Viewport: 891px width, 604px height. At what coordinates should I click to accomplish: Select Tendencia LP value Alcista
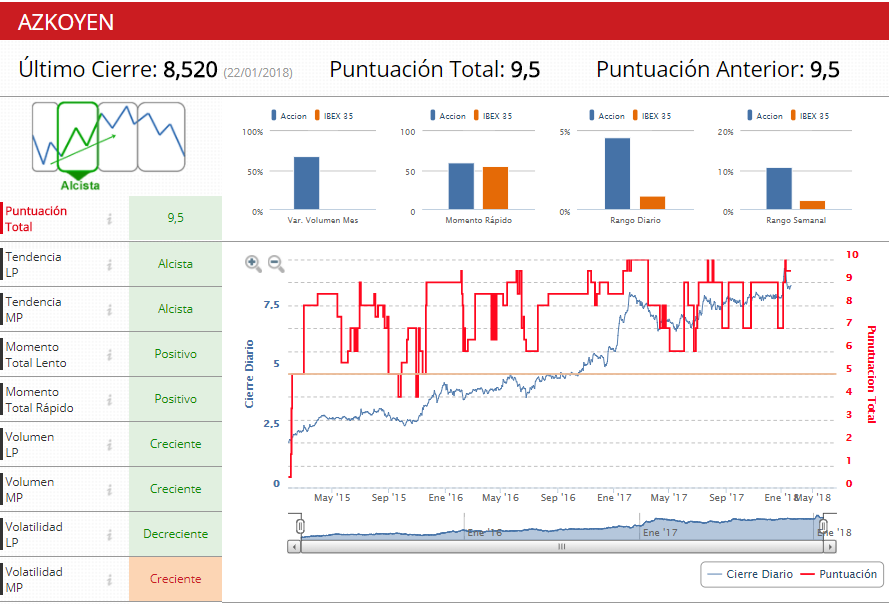pyautogui.click(x=176, y=264)
